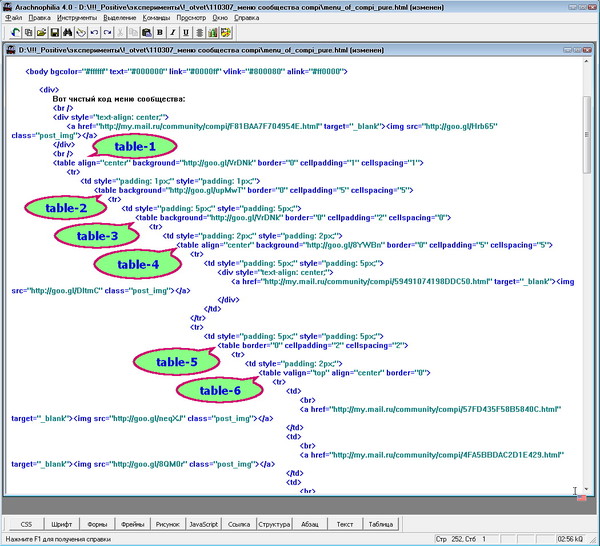Open the Выделение menu

pyautogui.click(x=119, y=18)
